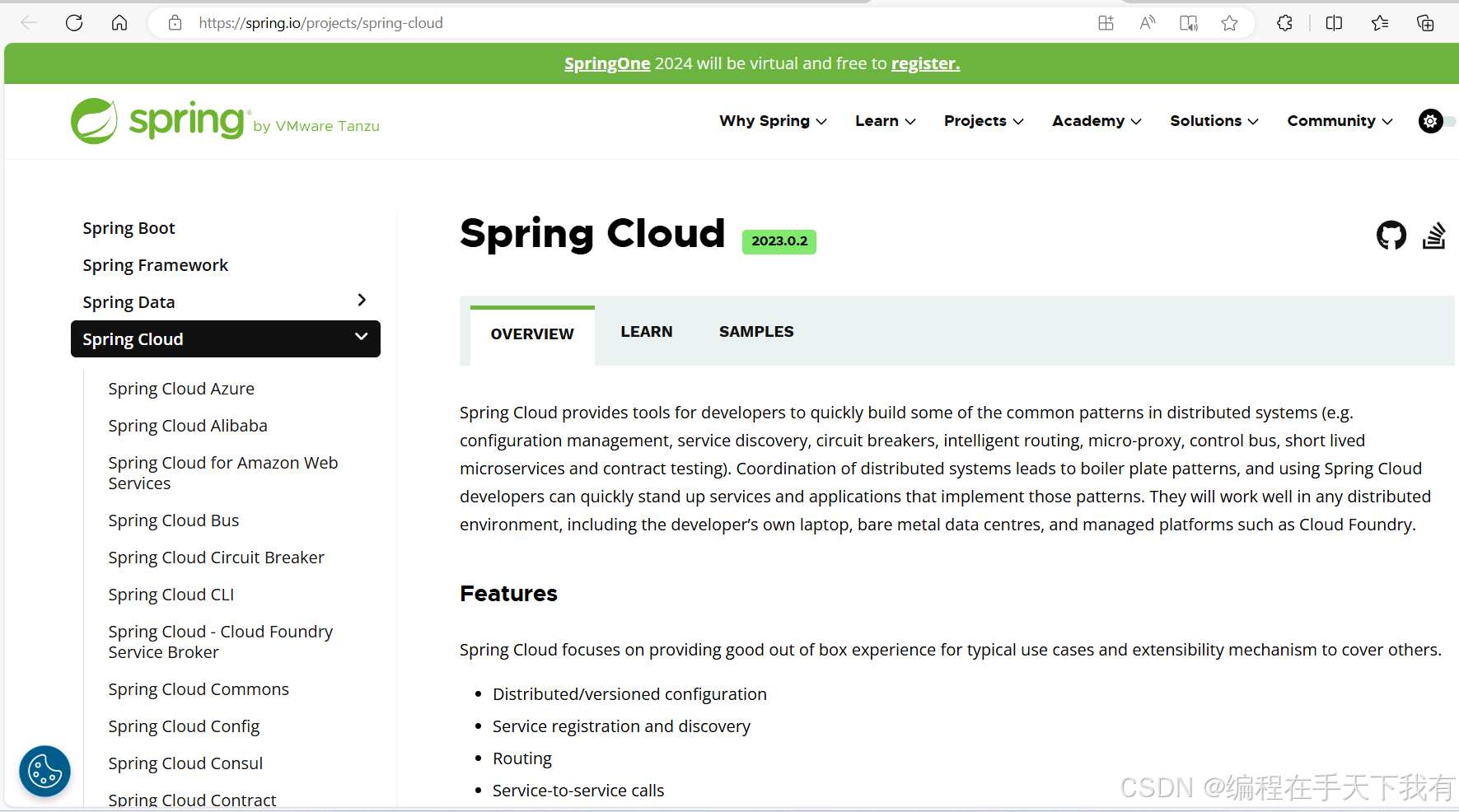Reload the page with refresh icon
This screenshot has height=812, width=1459.
74,23
